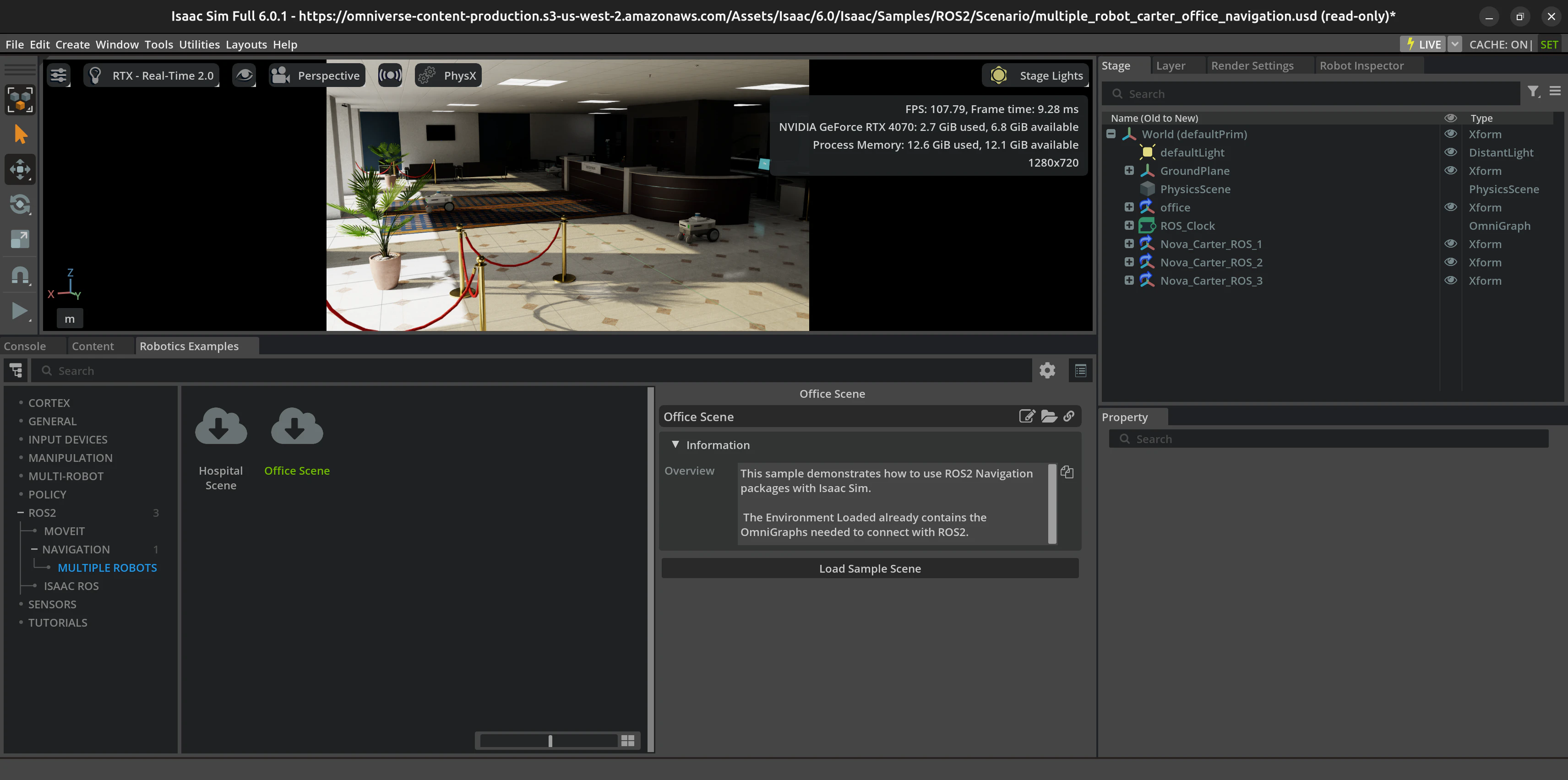Activate the Move tool
Screen dimensions: 1568x780
(20, 169)
